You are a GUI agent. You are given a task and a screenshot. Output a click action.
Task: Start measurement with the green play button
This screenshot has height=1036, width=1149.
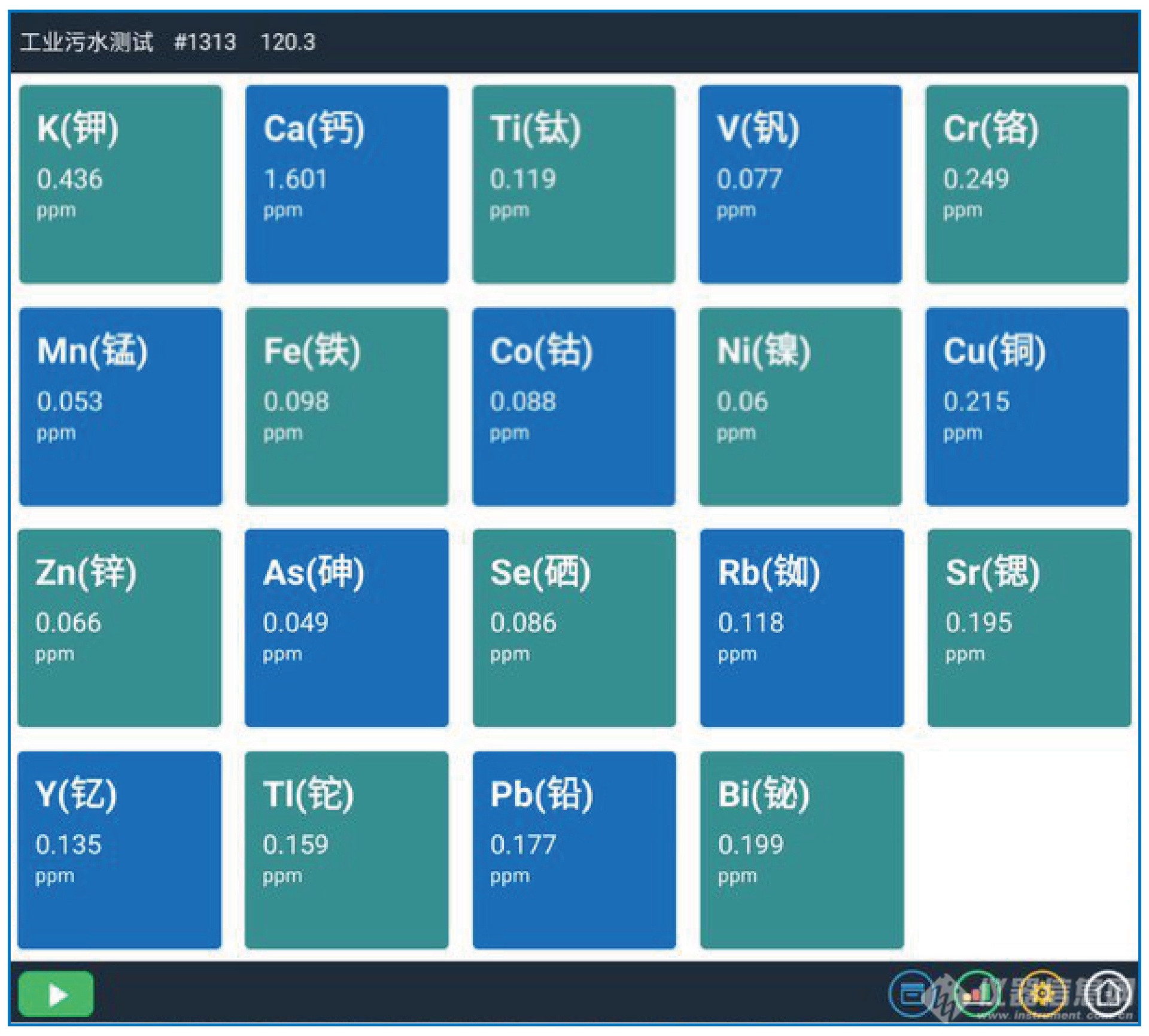click(x=56, y=994)
